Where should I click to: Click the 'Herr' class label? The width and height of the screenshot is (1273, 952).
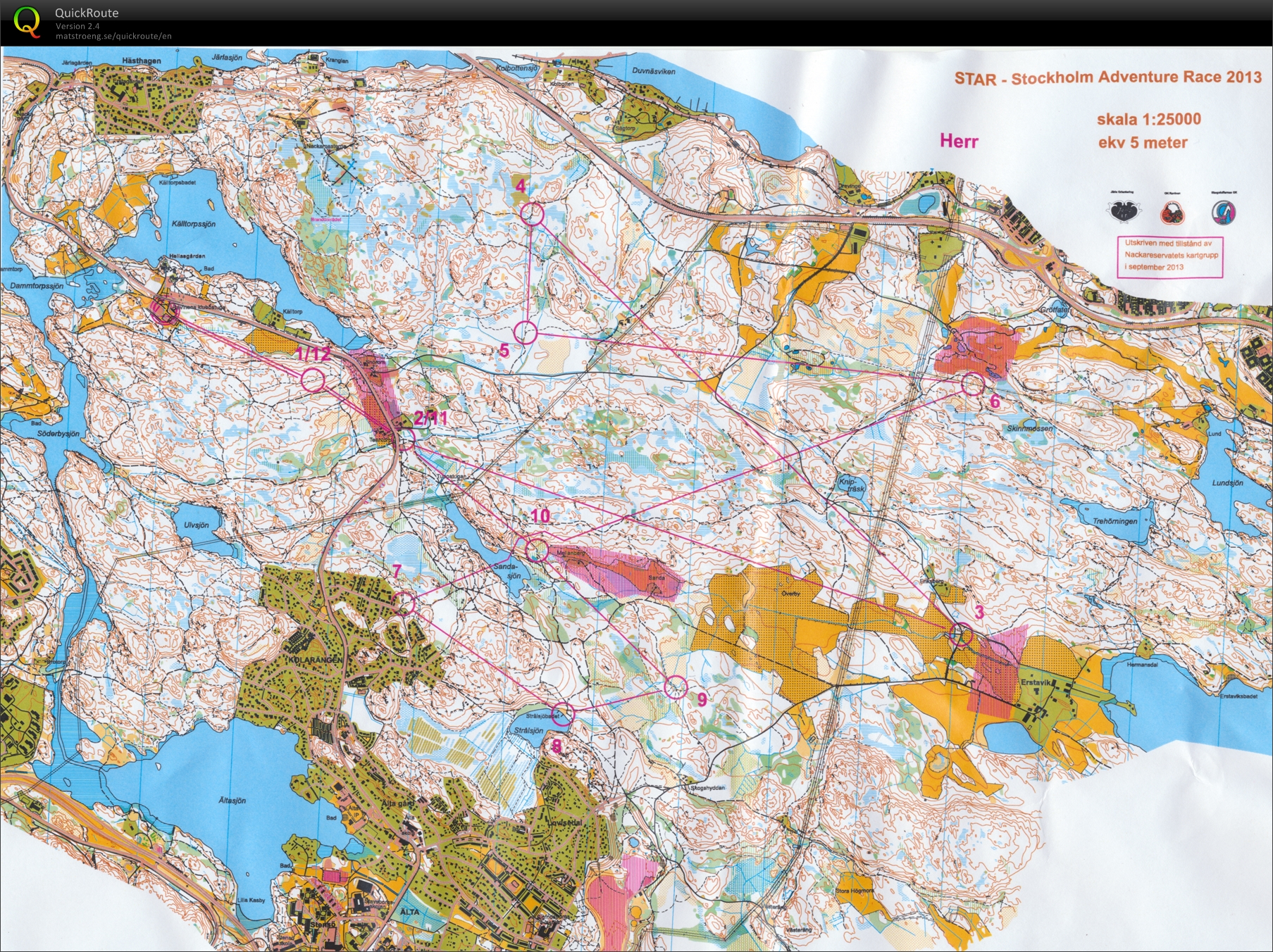[x=959, y=141]
